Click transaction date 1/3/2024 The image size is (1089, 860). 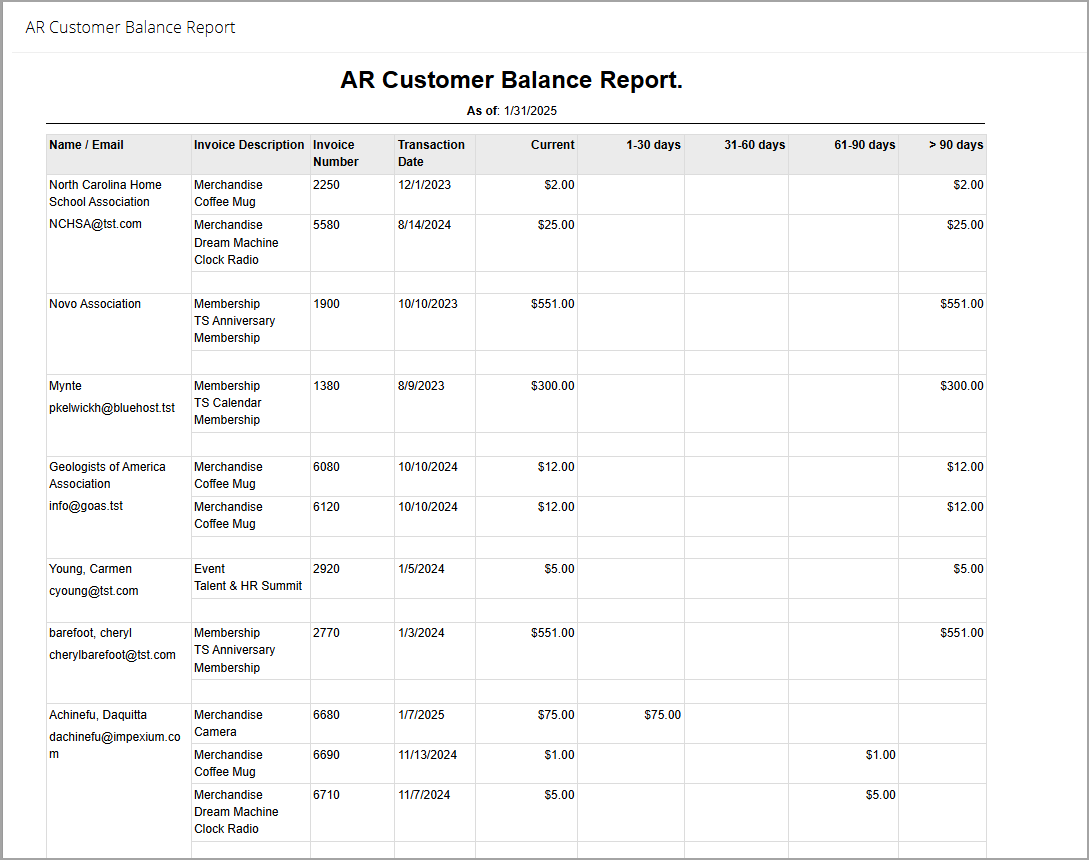421,633
